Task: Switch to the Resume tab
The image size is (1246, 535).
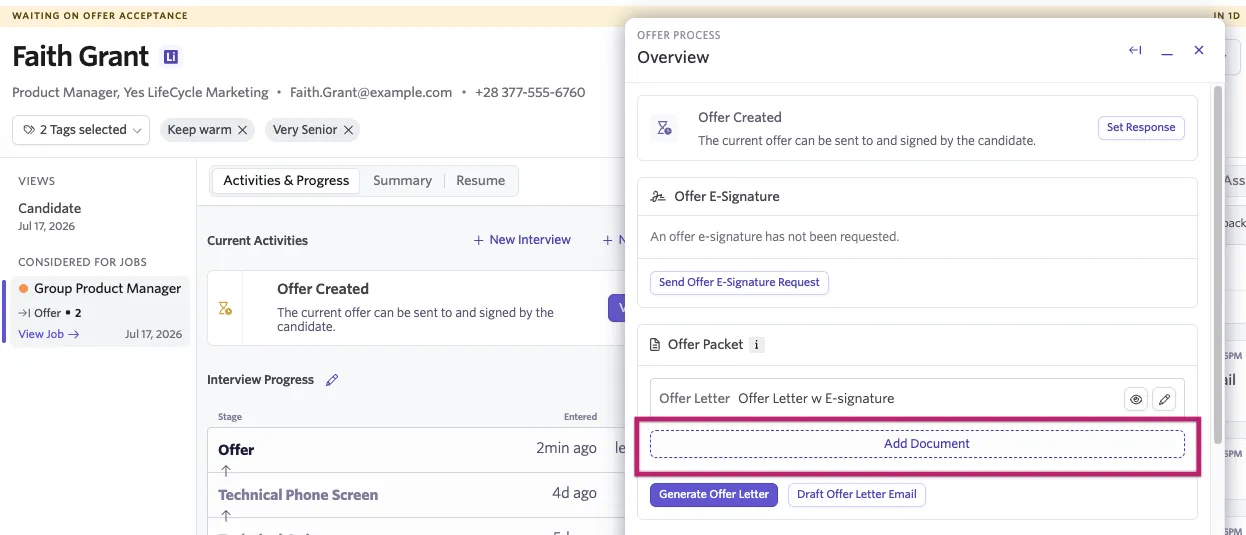Action: pos(480,181)
